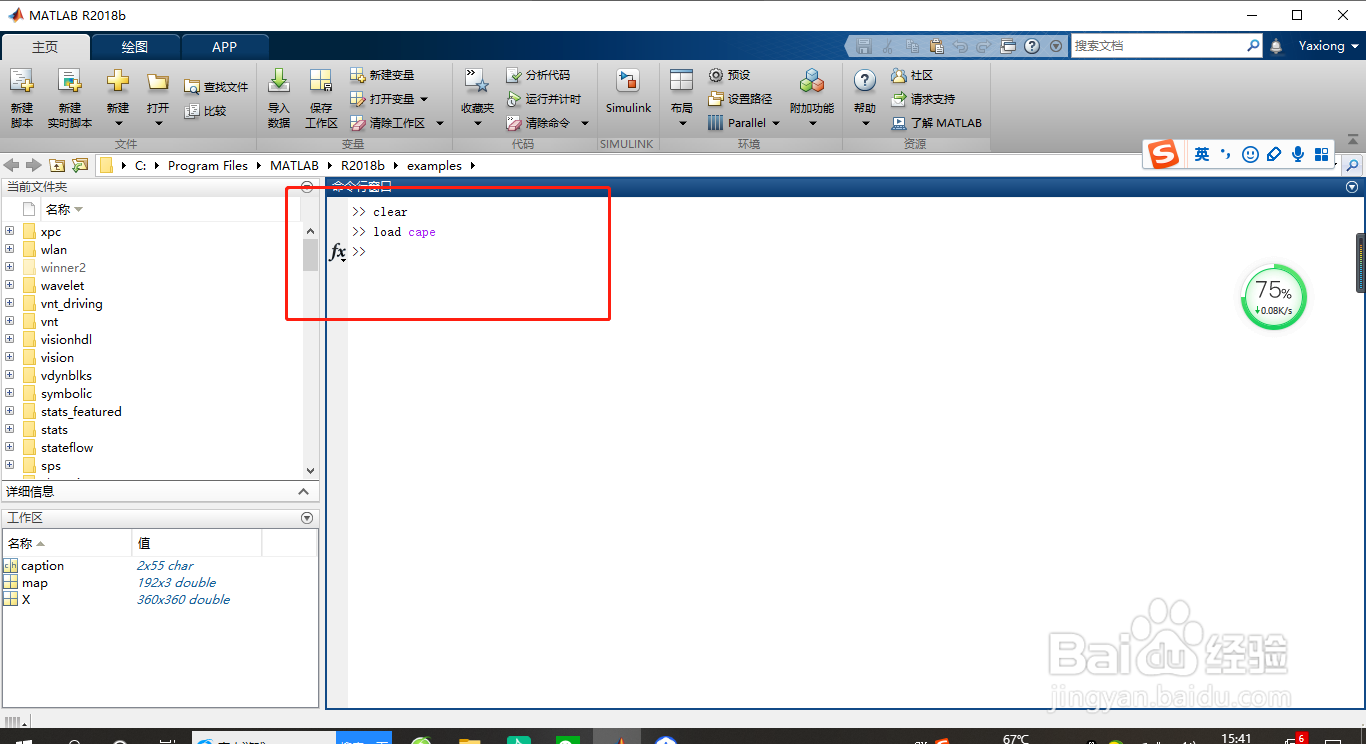Open the 工作区 workspace panel menu
The image size is (1366, 744).
click(307, 518)
